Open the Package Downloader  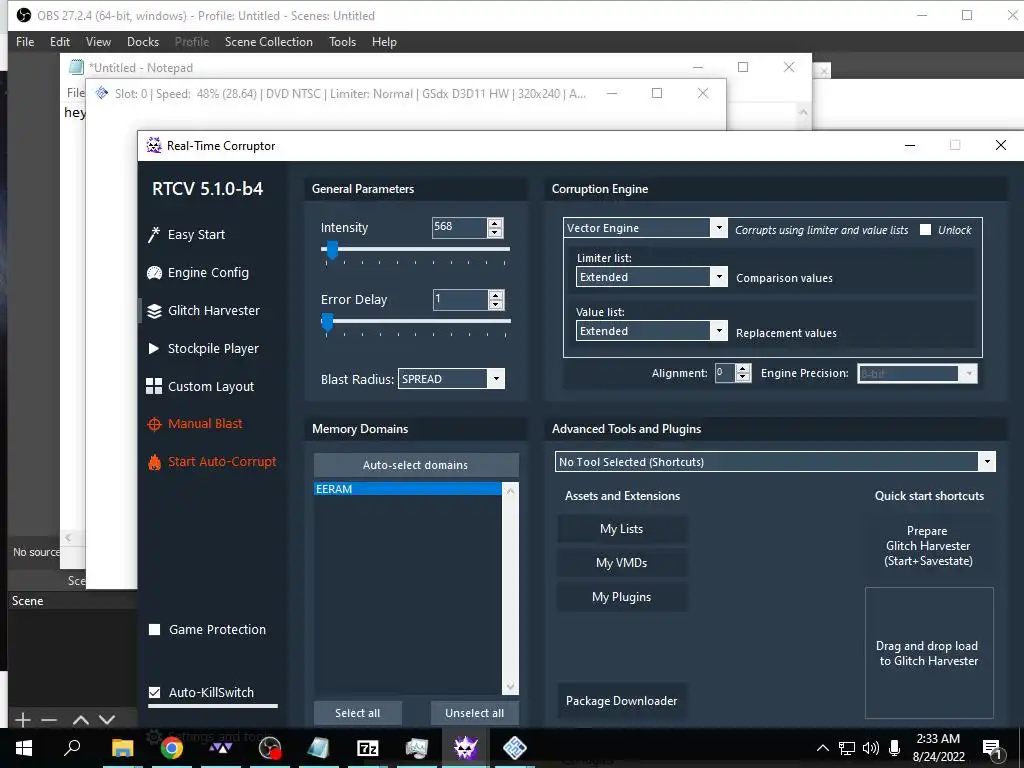[622, 701]
